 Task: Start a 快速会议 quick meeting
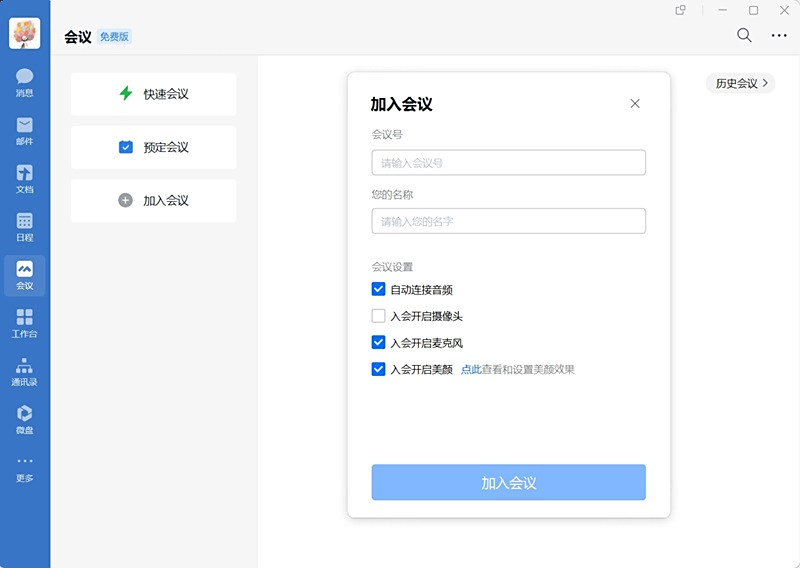pyautogui.click(x=154, y=94)
